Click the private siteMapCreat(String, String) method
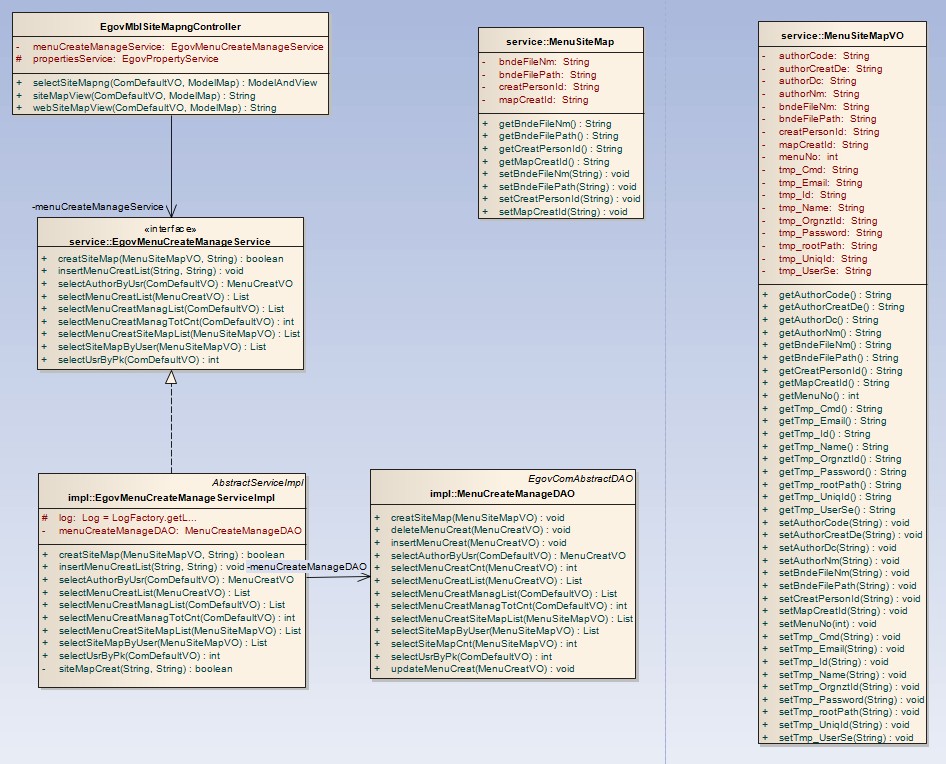 (x=145, y=668)
